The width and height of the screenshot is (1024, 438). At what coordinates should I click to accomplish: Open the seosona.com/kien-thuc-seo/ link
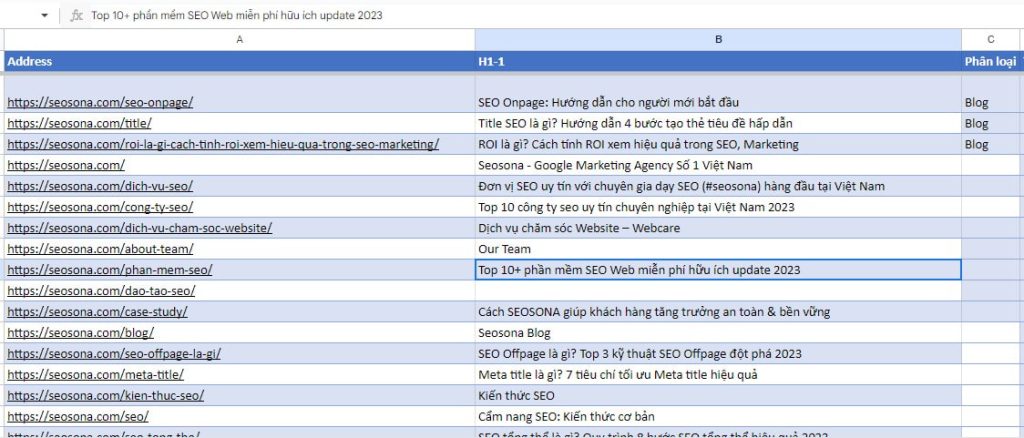coord(106,395)
